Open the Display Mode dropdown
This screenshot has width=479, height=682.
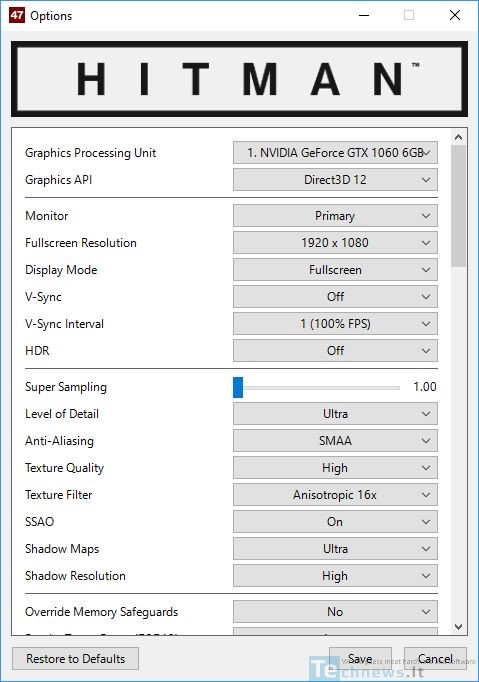(335, 270)
